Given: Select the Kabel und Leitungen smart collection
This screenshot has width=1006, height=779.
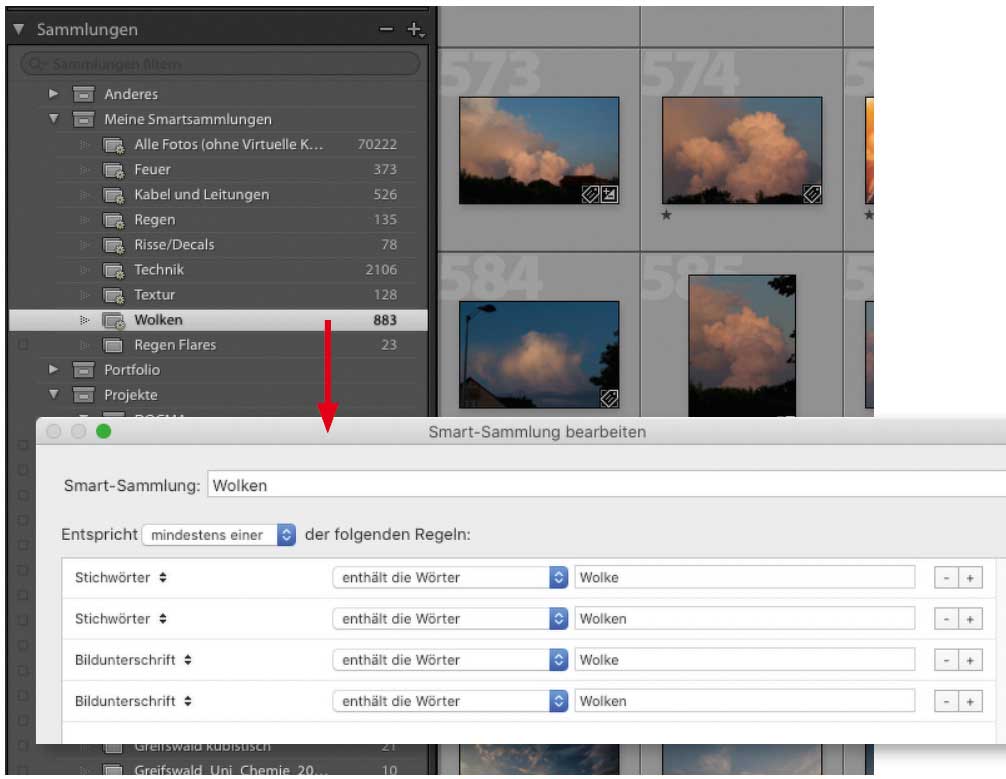Looking at the screenshot, I should pos(201,195).
